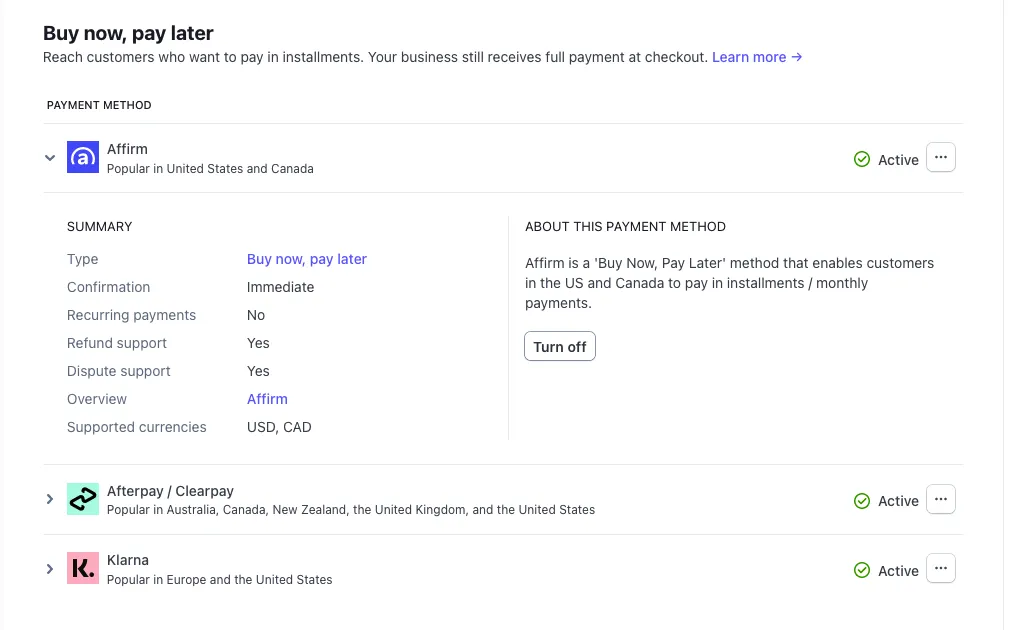The height and width of the screenshot is (630, 1009).
Task: Click the Affirm row title text
Action: coord(127,149)
